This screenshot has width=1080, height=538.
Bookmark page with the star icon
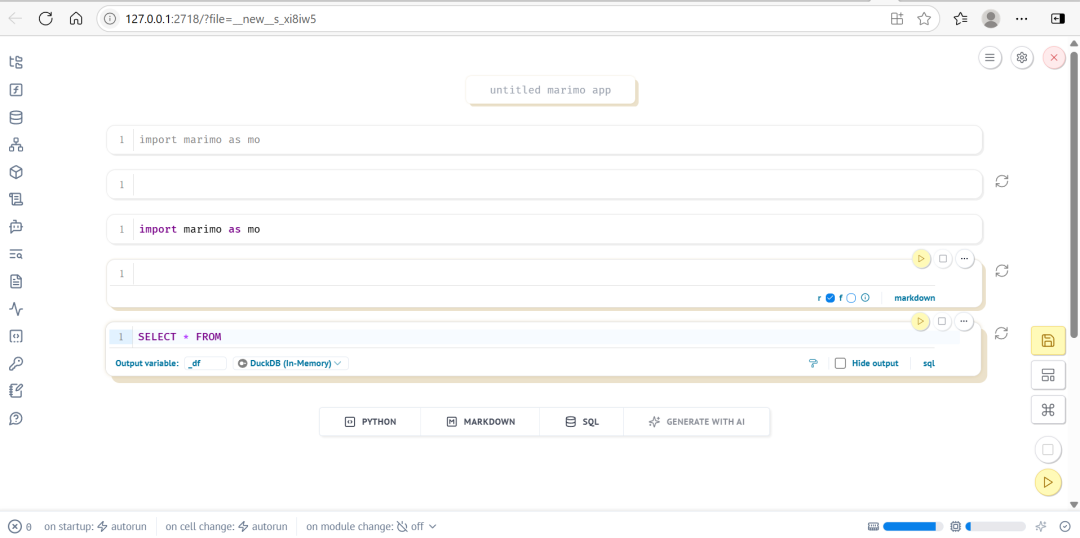[924, 19]
